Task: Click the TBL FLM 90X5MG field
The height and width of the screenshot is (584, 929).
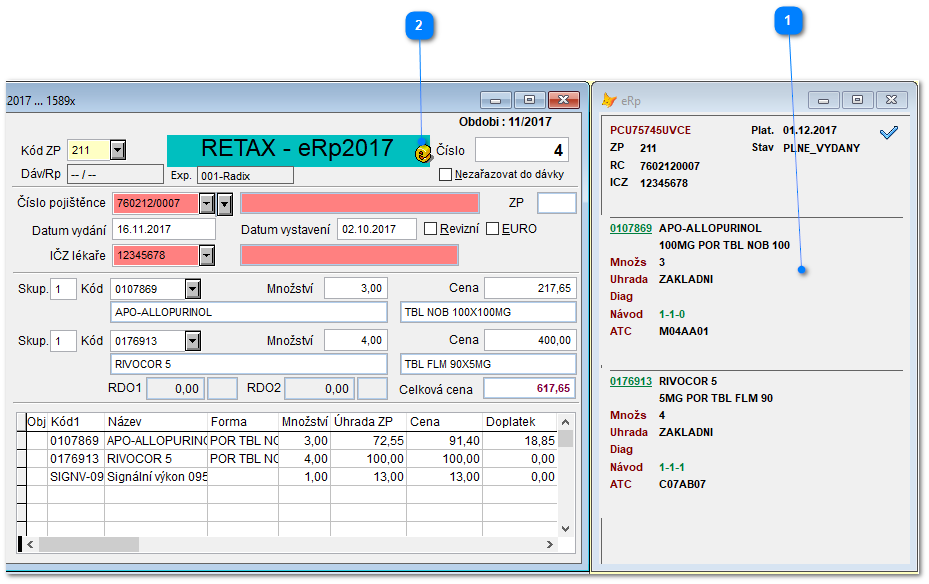Action: pos(488,364)
